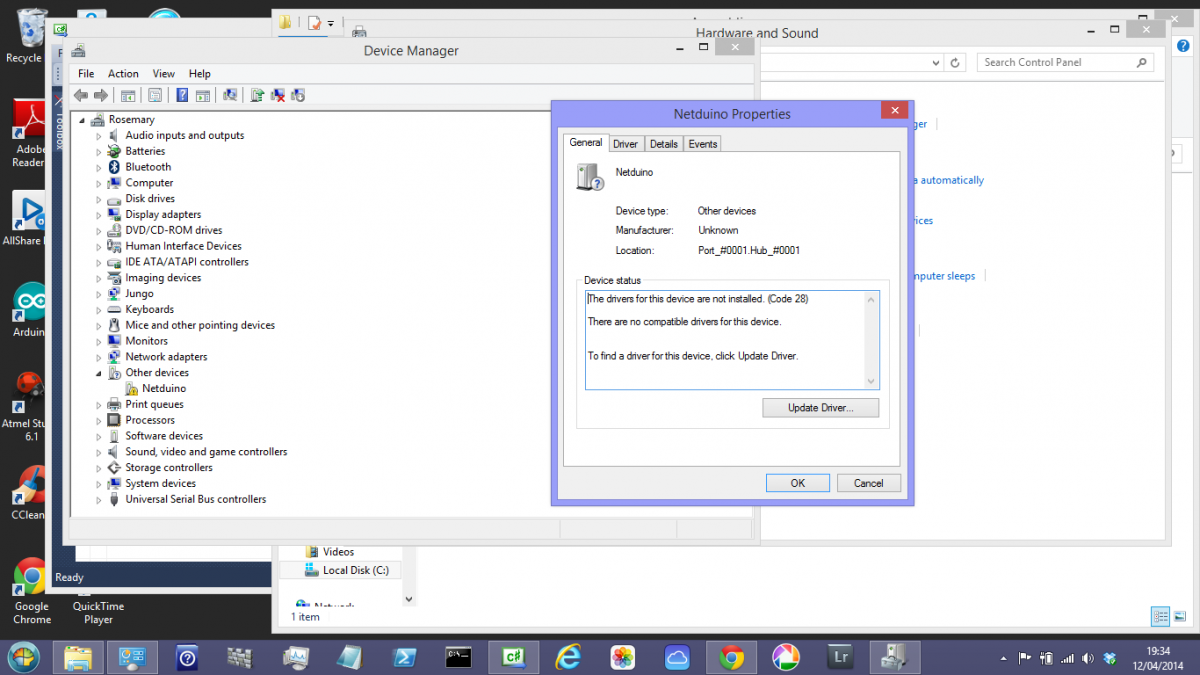Open the File menu in Device Manager
The image size is (1200, 675).
(86, 74)
